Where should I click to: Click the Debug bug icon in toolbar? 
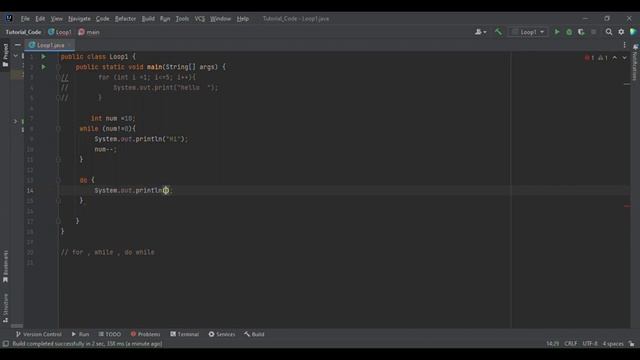pos(569,32)
